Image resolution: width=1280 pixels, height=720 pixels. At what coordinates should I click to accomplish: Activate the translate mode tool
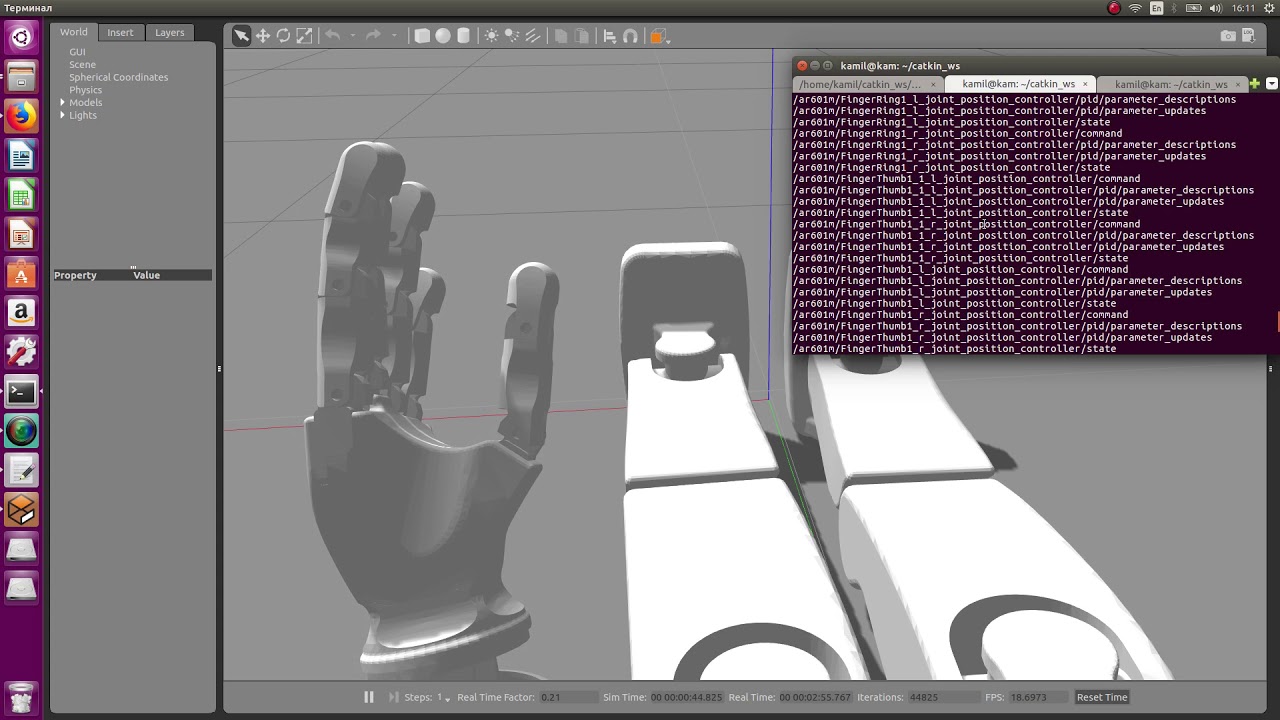click(263, 36)
